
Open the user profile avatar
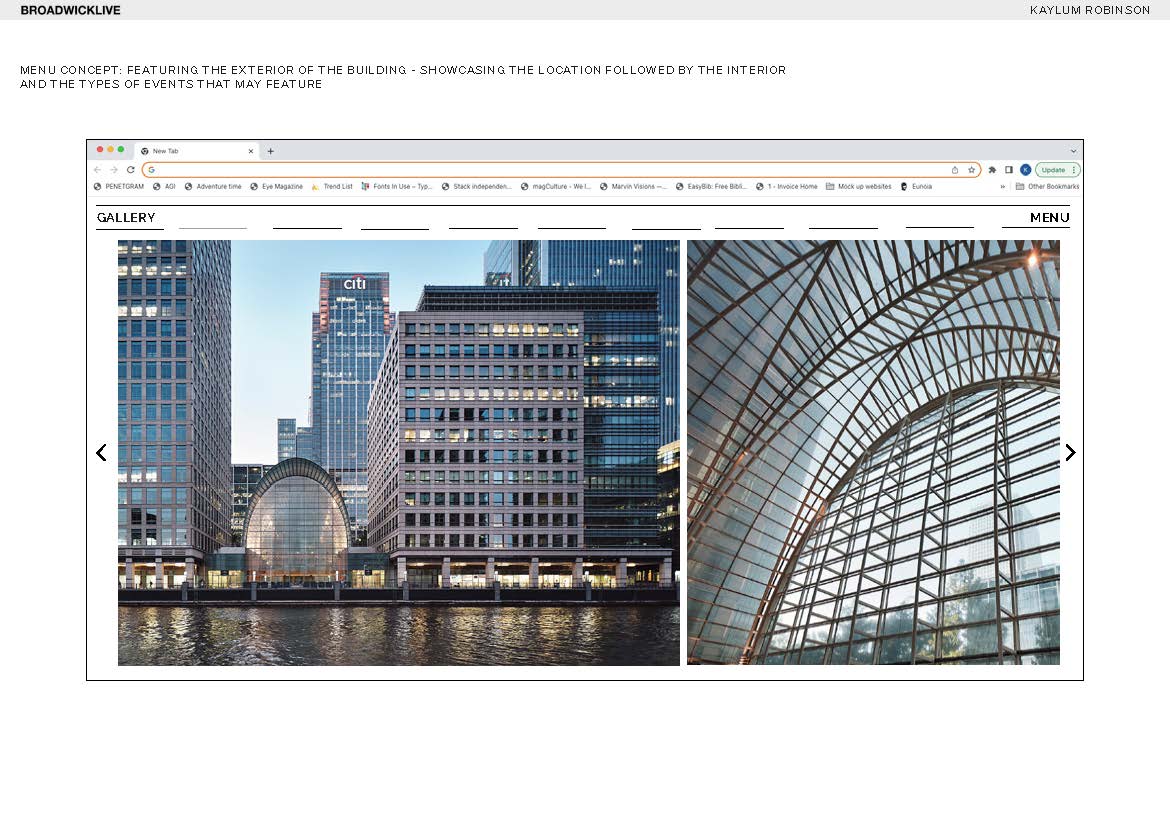coord(1025,170)
